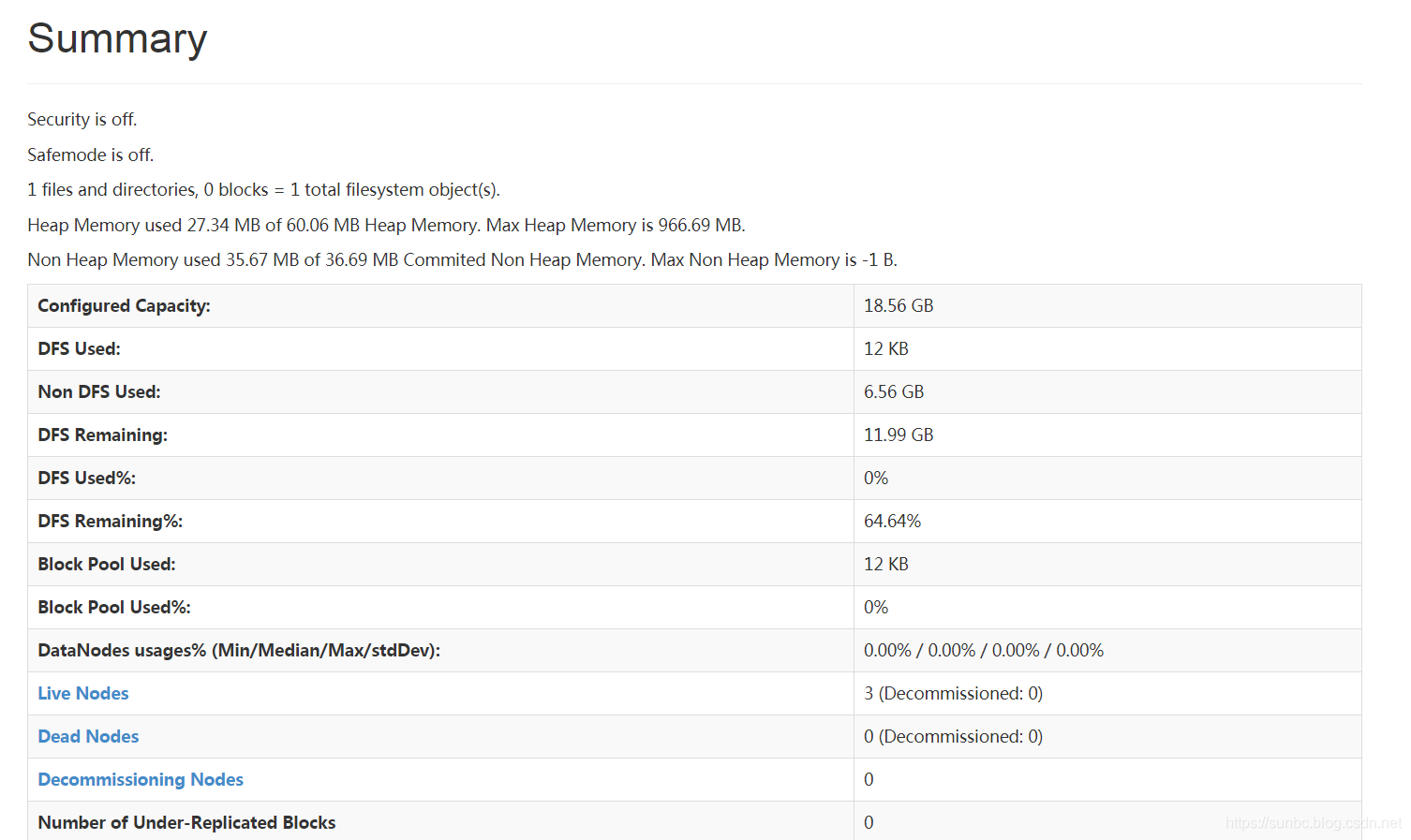Screen dimensions: 1411x840
Task: Select the 'Safemode is off.' text
Action: click(x=91, y=155)
